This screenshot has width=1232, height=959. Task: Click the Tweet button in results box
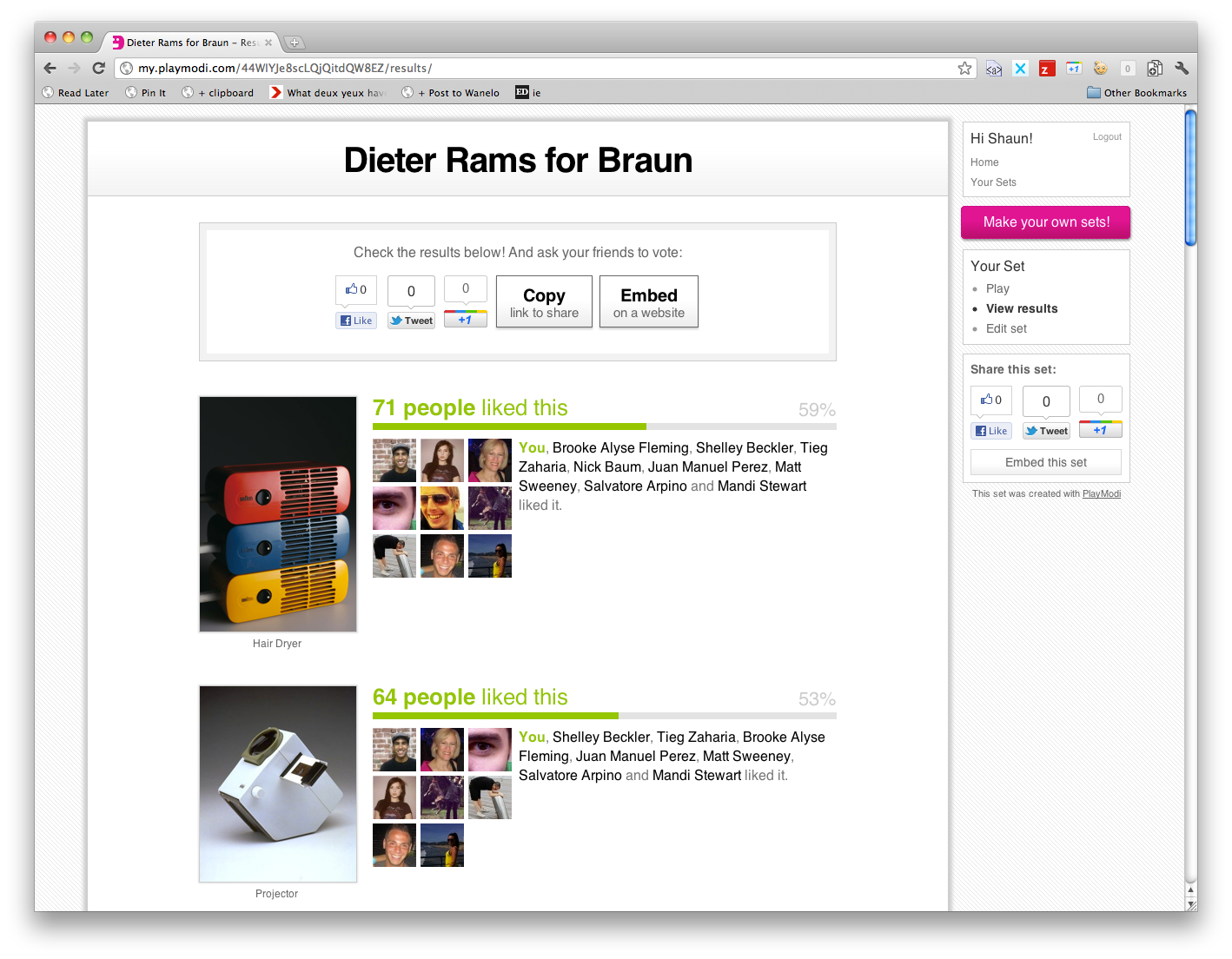coord(411,321)
